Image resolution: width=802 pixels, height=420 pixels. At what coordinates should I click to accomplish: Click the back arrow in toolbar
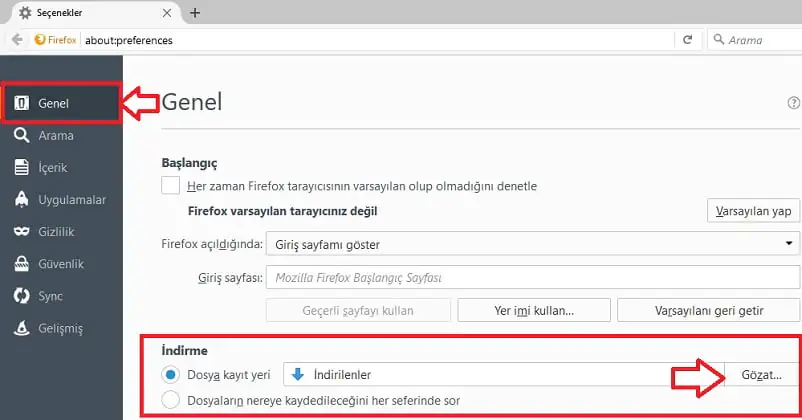pyautogui.click(x=17, y=40)
